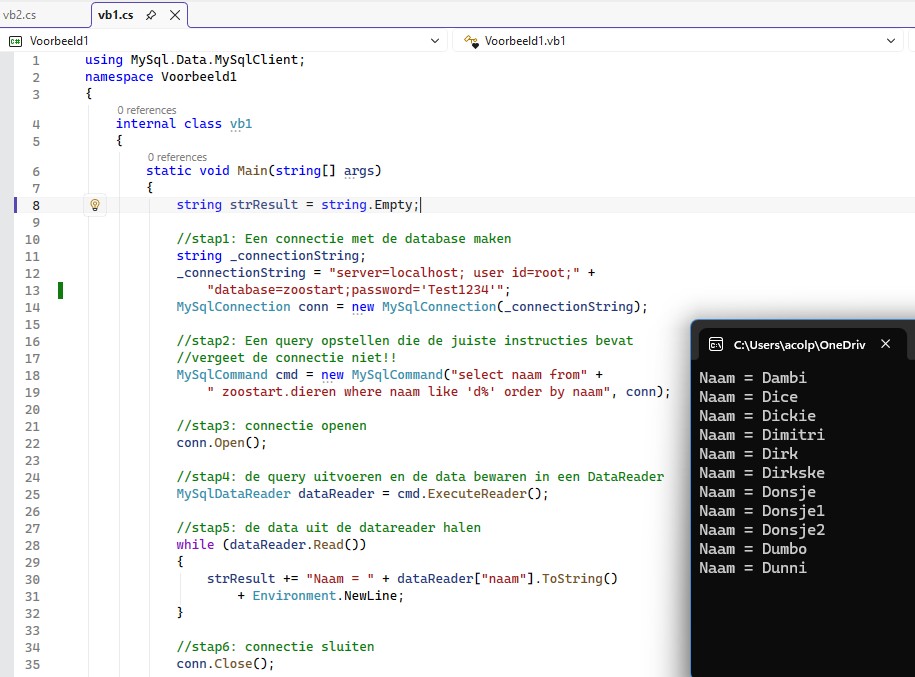Click the terminal icon in console title bar
915x677 pixels.
coord(716,344)
